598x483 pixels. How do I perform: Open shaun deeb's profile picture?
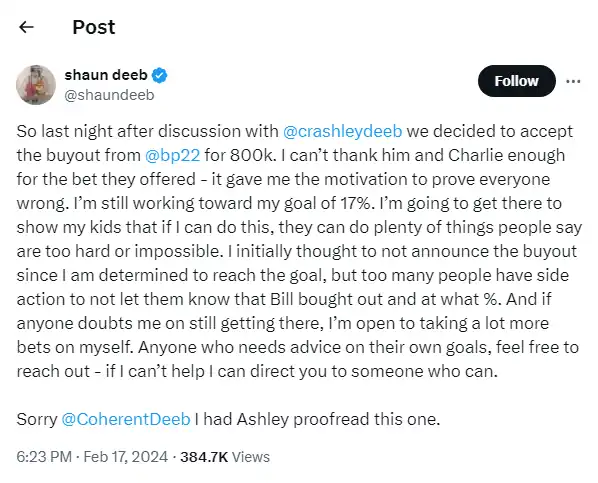(36, 85)
